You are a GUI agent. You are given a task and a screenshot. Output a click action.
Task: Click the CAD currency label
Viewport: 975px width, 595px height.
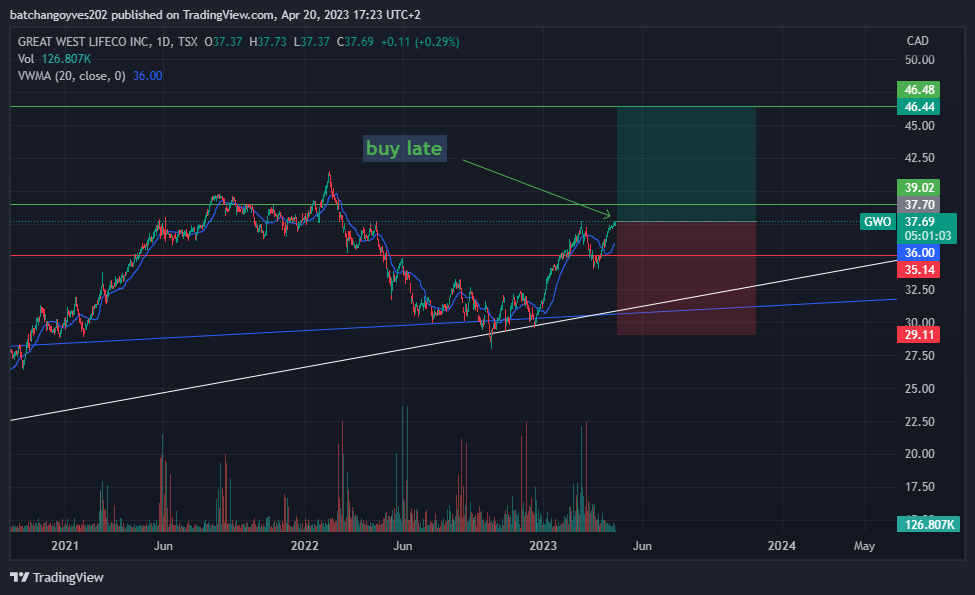click(x=917, y=40)
